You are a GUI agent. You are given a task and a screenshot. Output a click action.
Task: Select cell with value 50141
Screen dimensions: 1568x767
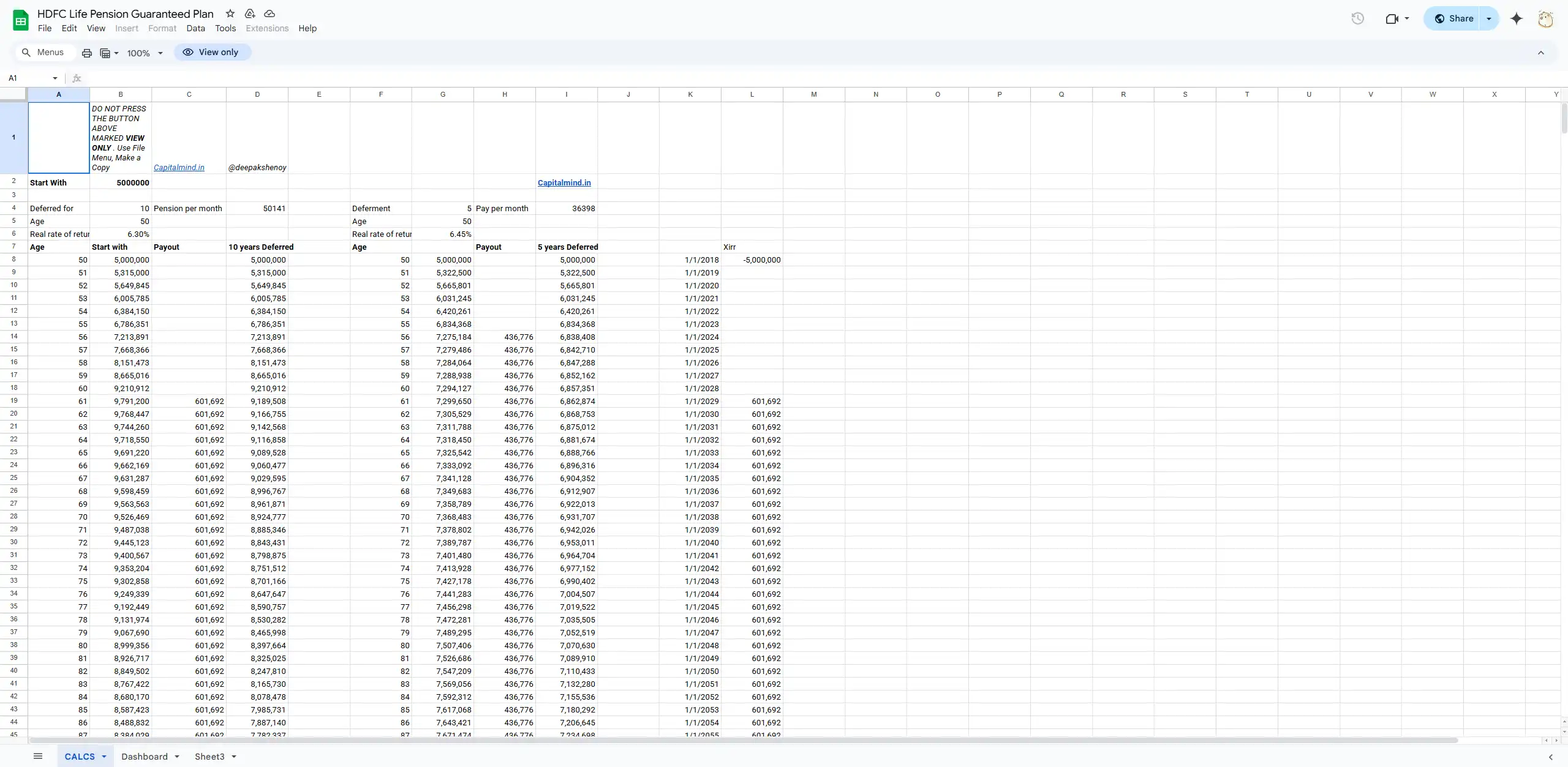click(257, 208)
